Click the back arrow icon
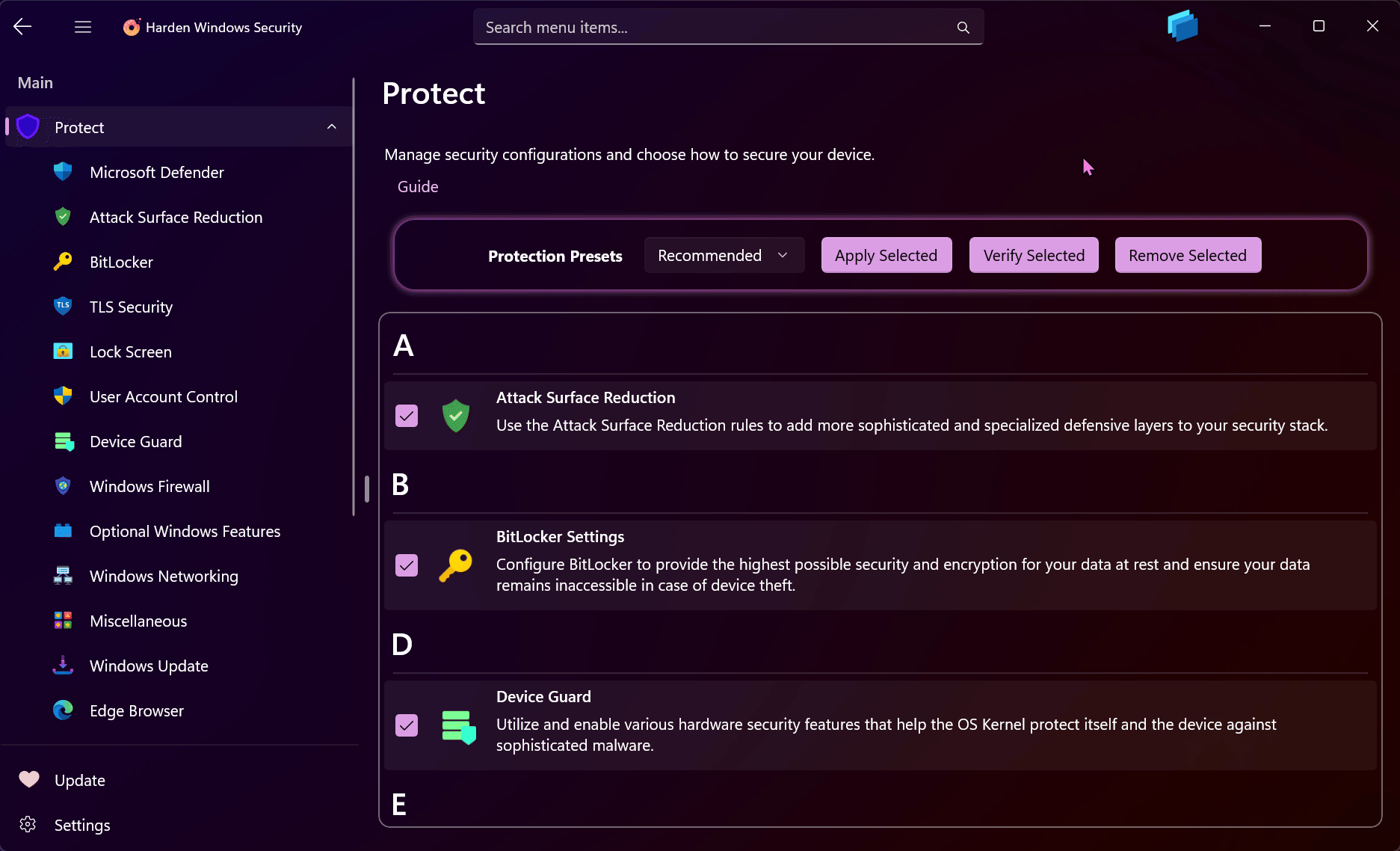1400x851 pixels. [22, 27]
